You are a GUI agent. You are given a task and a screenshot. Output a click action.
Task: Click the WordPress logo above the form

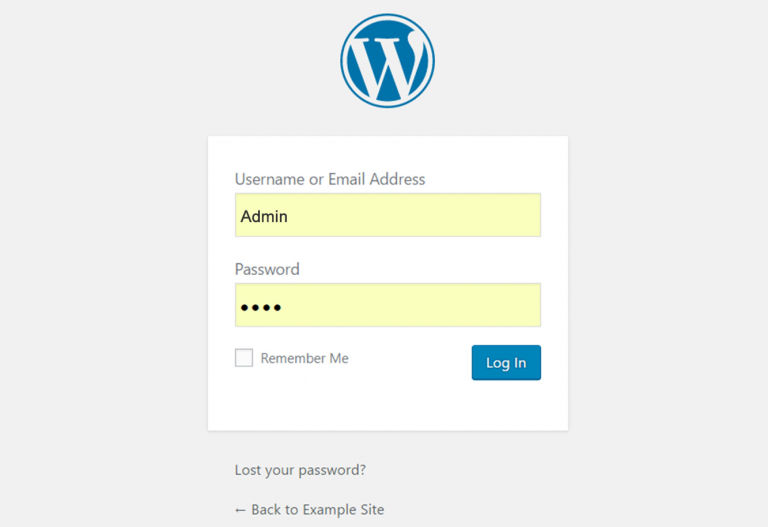pyautogui.click(x=387, y=61)
